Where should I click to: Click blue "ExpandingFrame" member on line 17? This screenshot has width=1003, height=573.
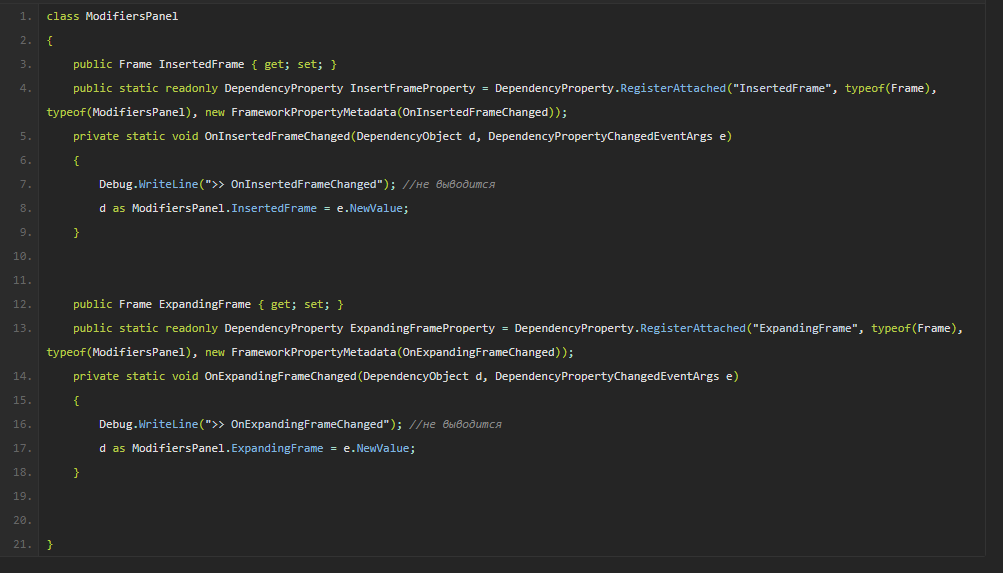(x=277, y=448)
